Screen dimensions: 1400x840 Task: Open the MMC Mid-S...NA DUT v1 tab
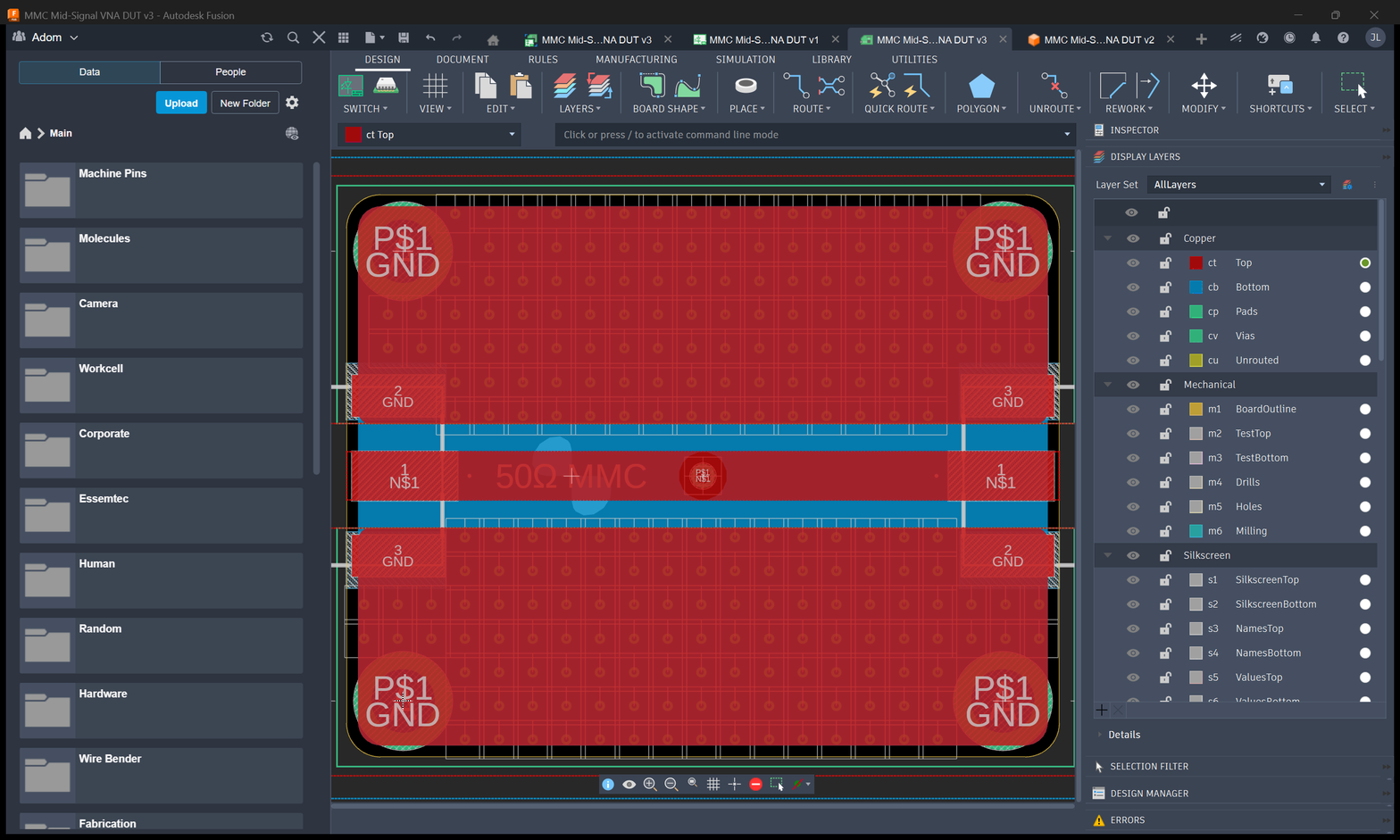pyautogui.click(x=763, y=39)
